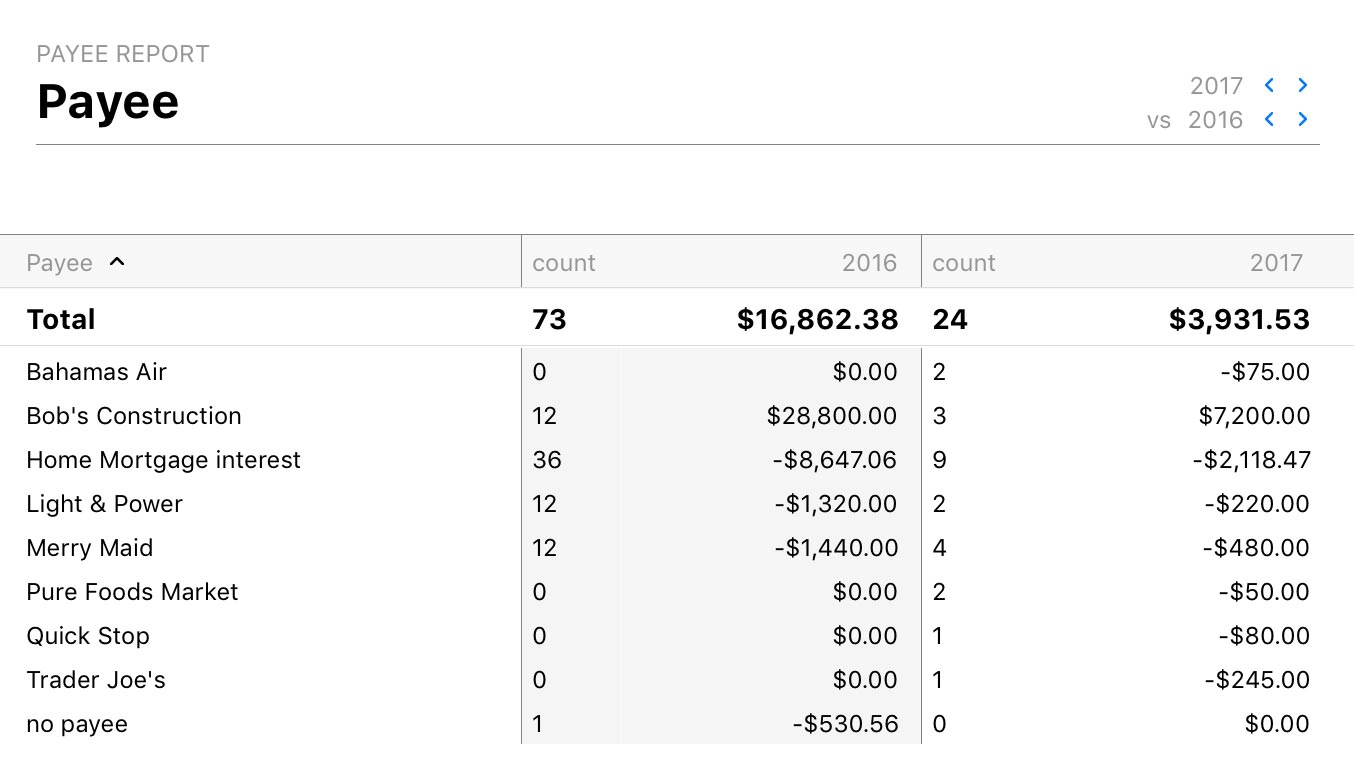Step comparison year 2016 backward
1354x768 pixels.
tap(1269, 120)
